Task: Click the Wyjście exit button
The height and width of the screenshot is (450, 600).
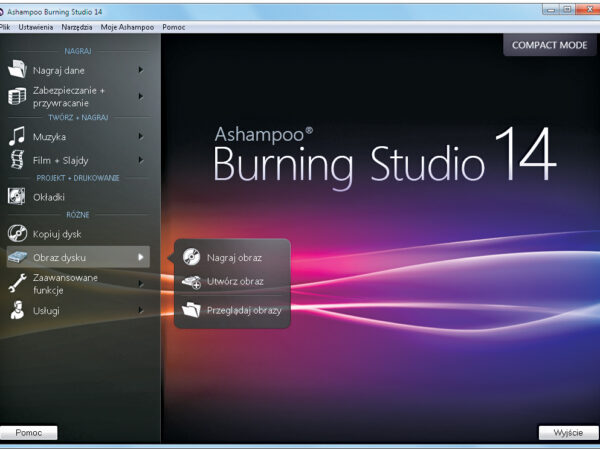Action: coord(567,433)
